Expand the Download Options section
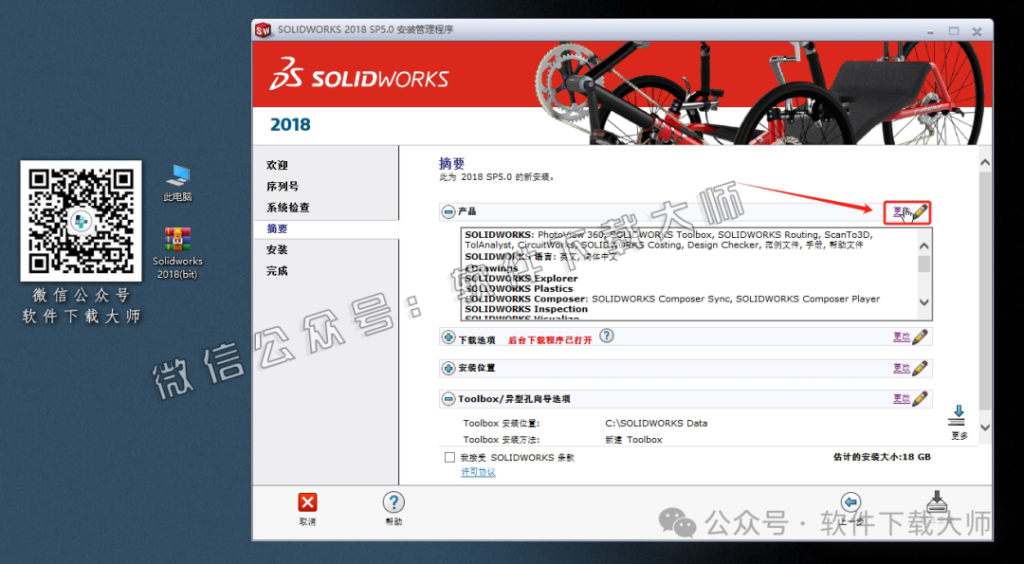Viewport: 1024px width, 564px height. tap(449, 337)
